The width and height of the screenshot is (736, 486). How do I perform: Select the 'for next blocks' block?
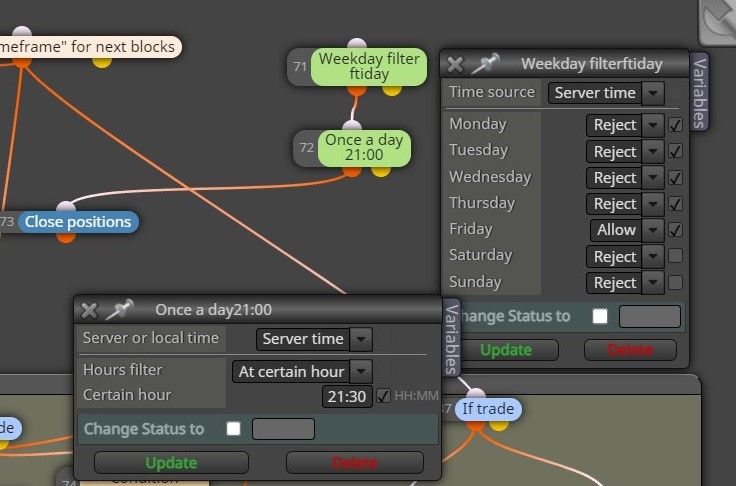[x=89, y=47]
